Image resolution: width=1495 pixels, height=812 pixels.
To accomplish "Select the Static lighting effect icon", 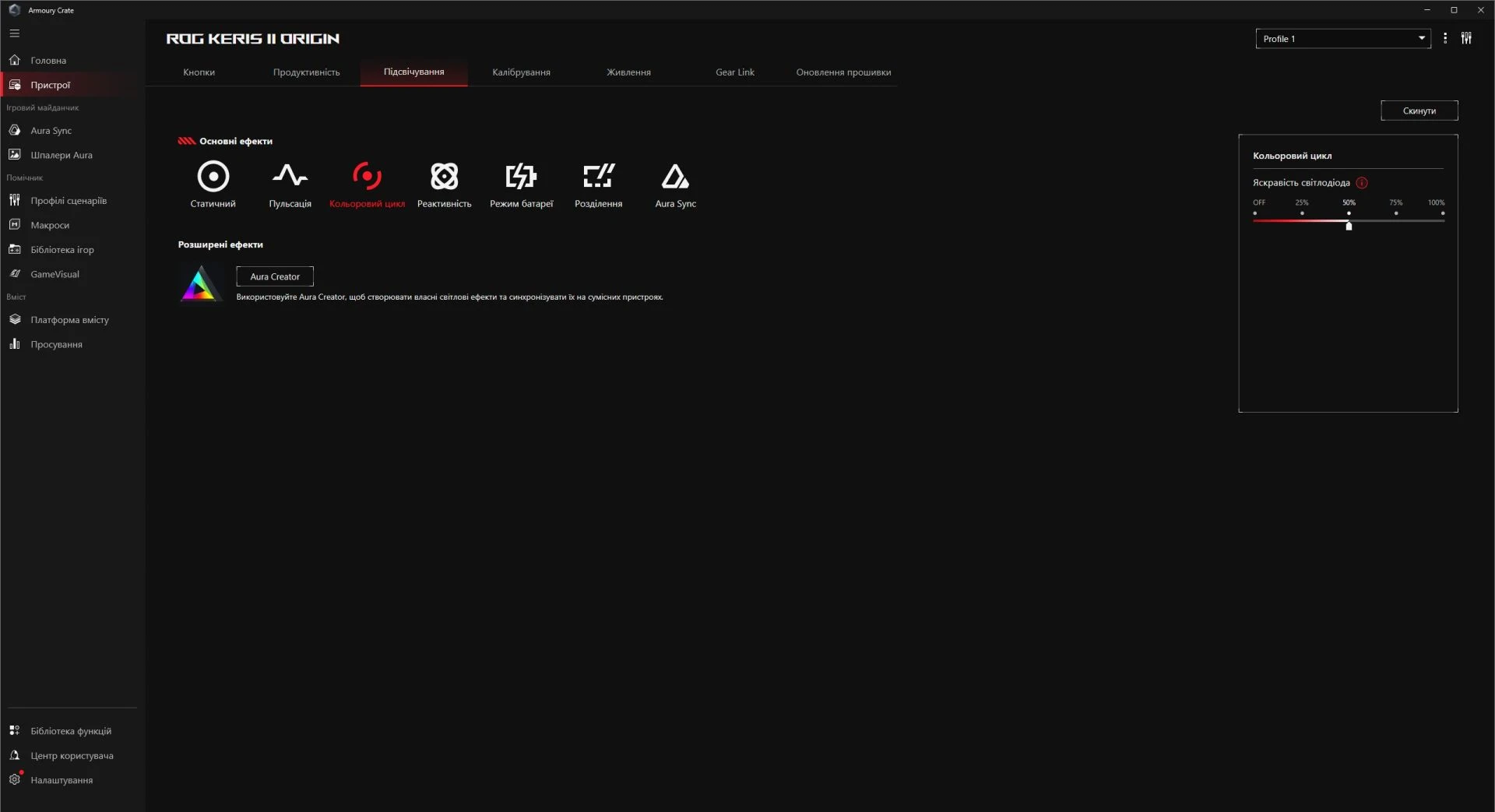I will tap(213, 176).
